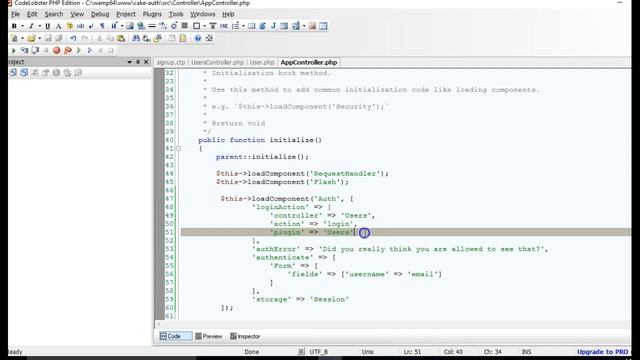This screenshot has width=640, height=360.
Task: Apply Bold formatting in toolbar
Action: [x=14, y=26]
